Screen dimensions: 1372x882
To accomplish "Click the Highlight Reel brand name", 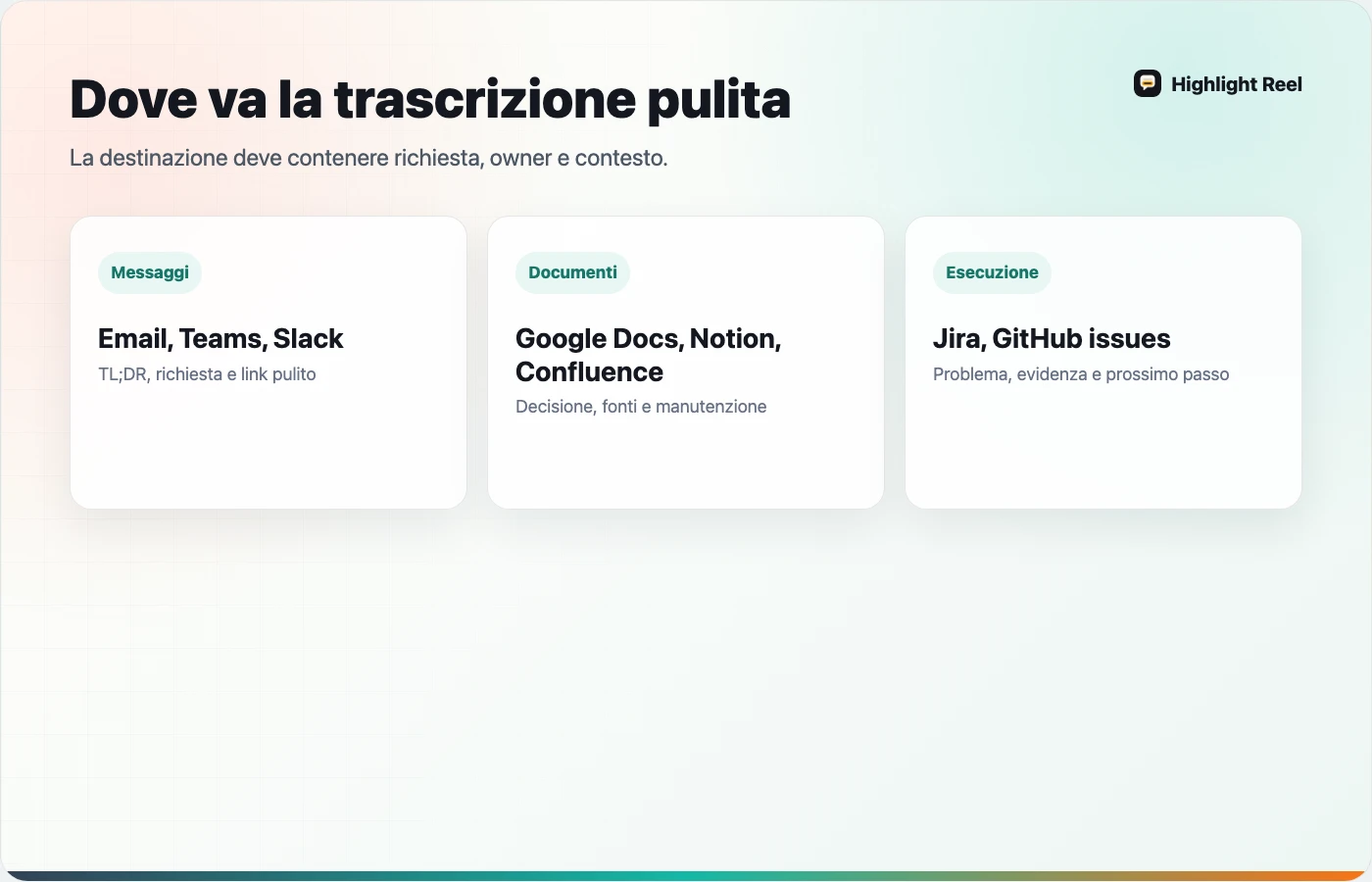I will [1237, 84].
